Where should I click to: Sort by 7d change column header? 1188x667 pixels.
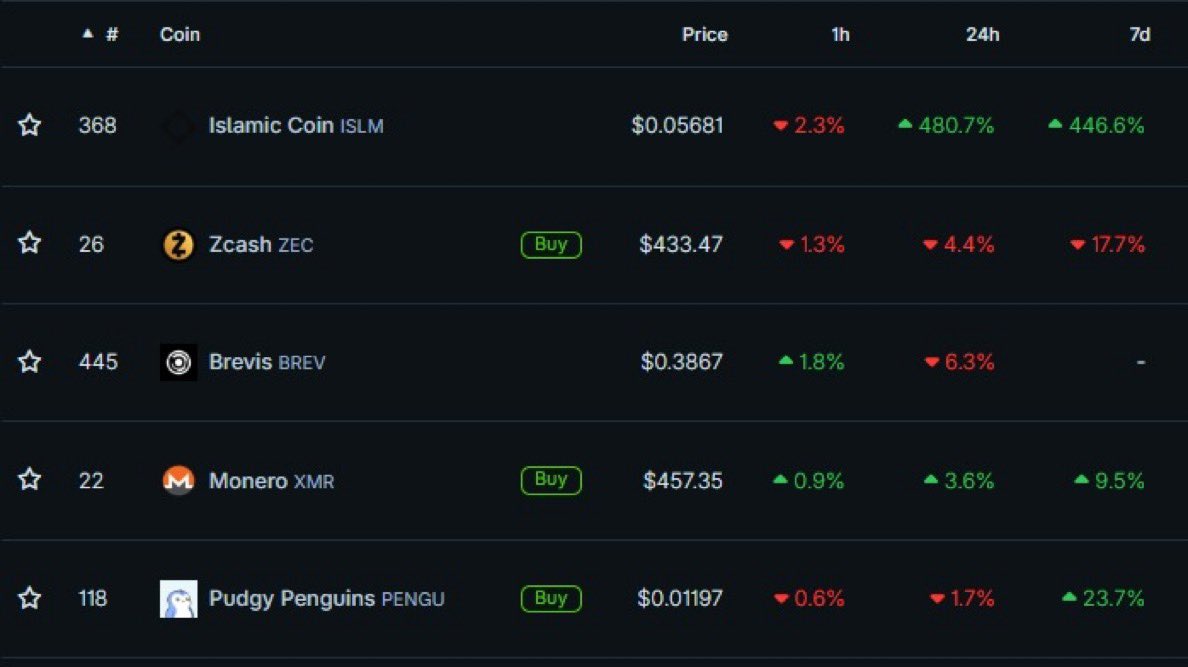[x=1139, y=34]
